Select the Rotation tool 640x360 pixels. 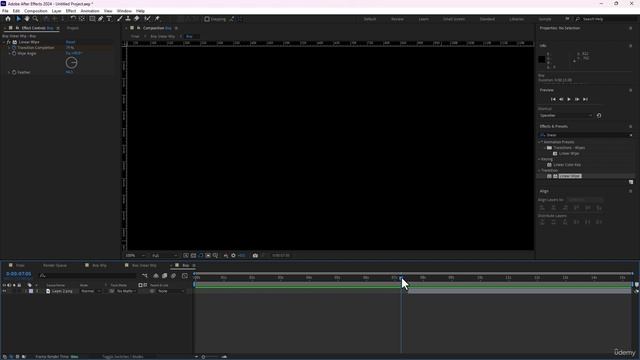[x=73, y=19]
